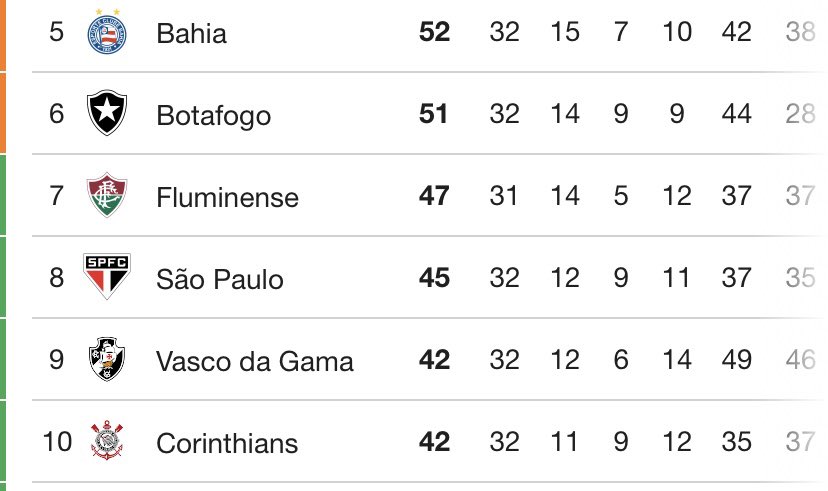This screenshot has height=491, width=828.
Task: Click the Corinthians club crest
Action: [103, 441]
